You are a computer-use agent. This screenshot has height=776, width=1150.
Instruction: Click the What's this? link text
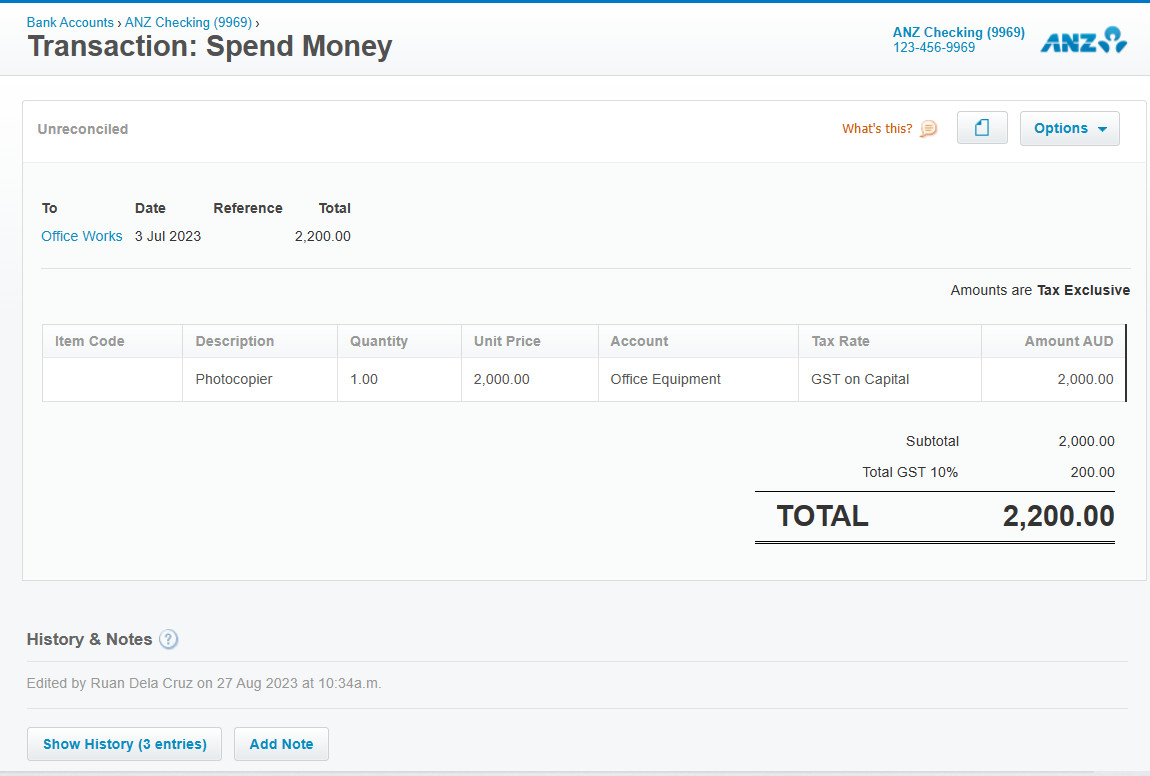[x=877, y=129]
